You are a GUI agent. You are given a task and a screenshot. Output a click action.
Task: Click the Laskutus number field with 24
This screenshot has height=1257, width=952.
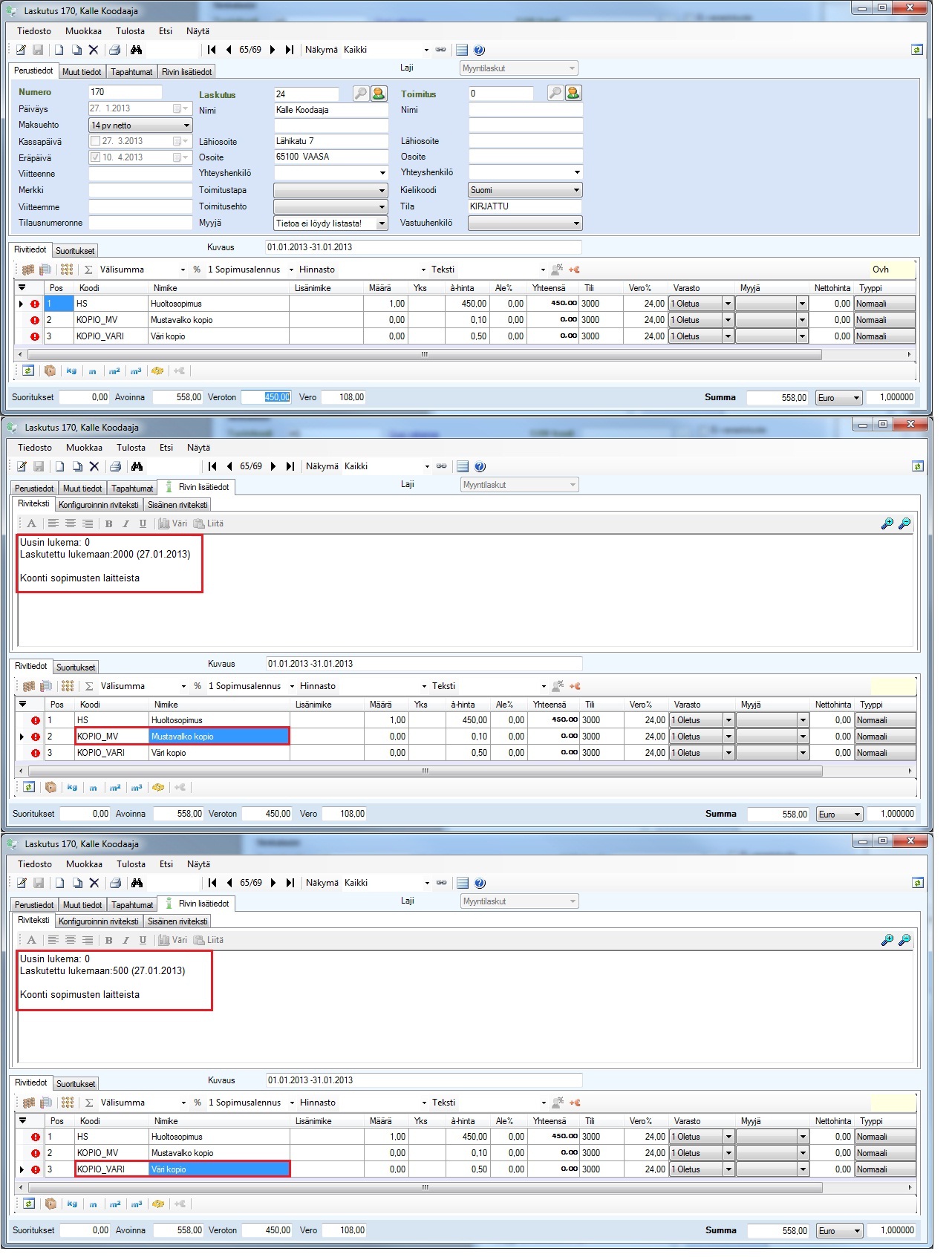pyautogui.click(x=306, y=94)
